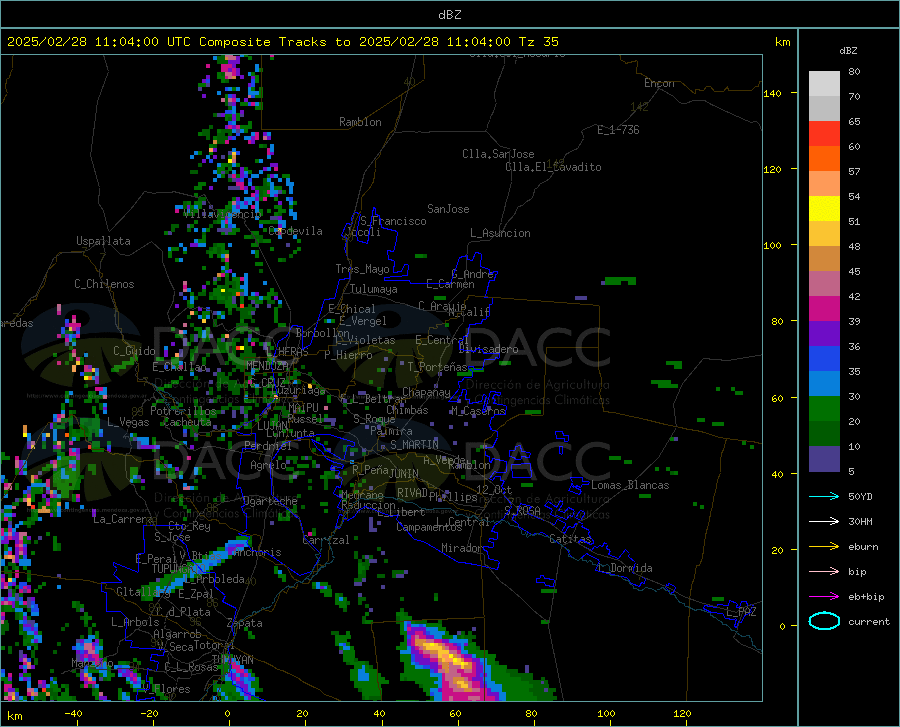Click the 42 dBZ magenta legend swatch

[x=824, y=309]
